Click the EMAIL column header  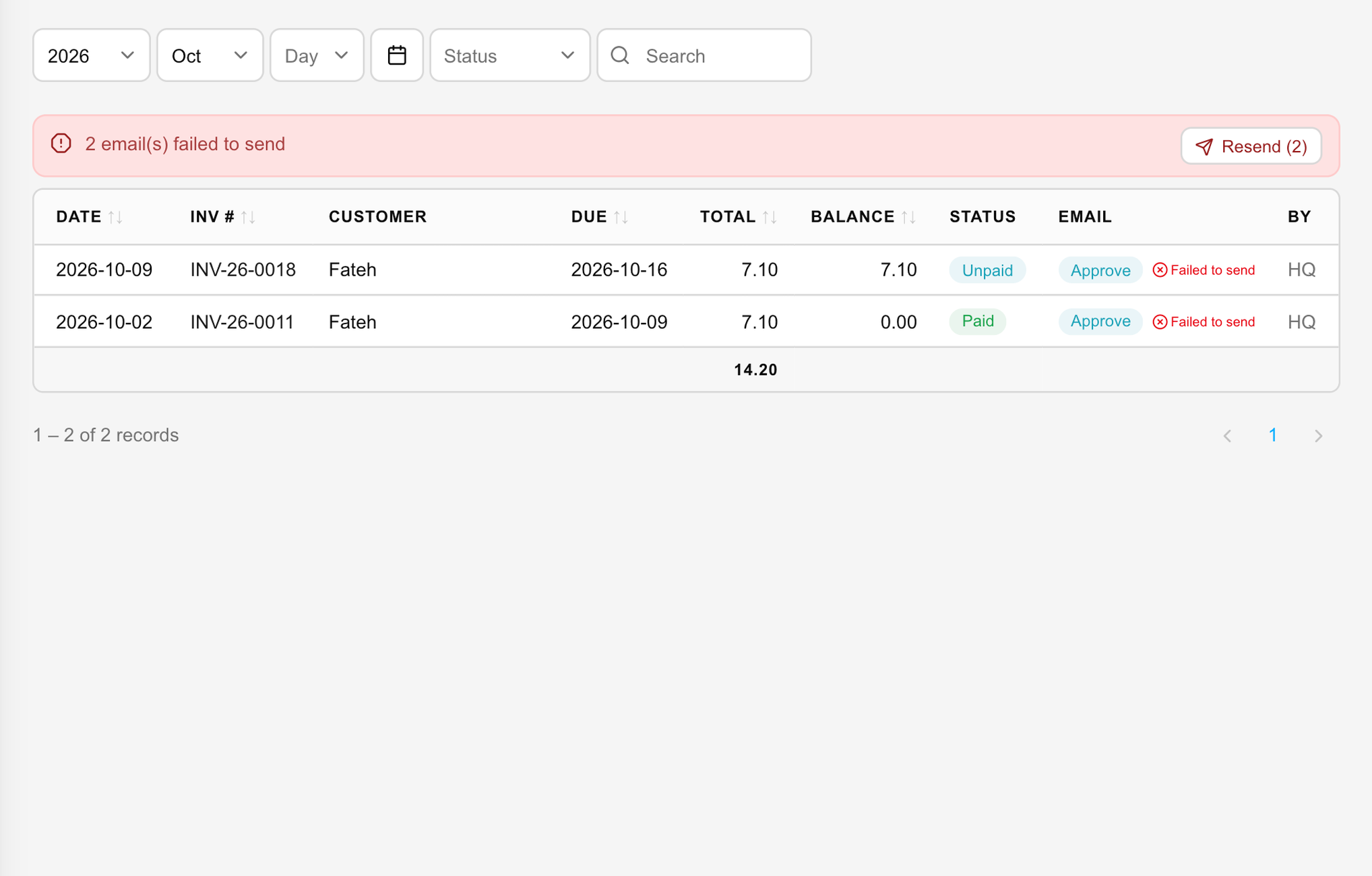pyautogui.click(x=1085, y=217)
